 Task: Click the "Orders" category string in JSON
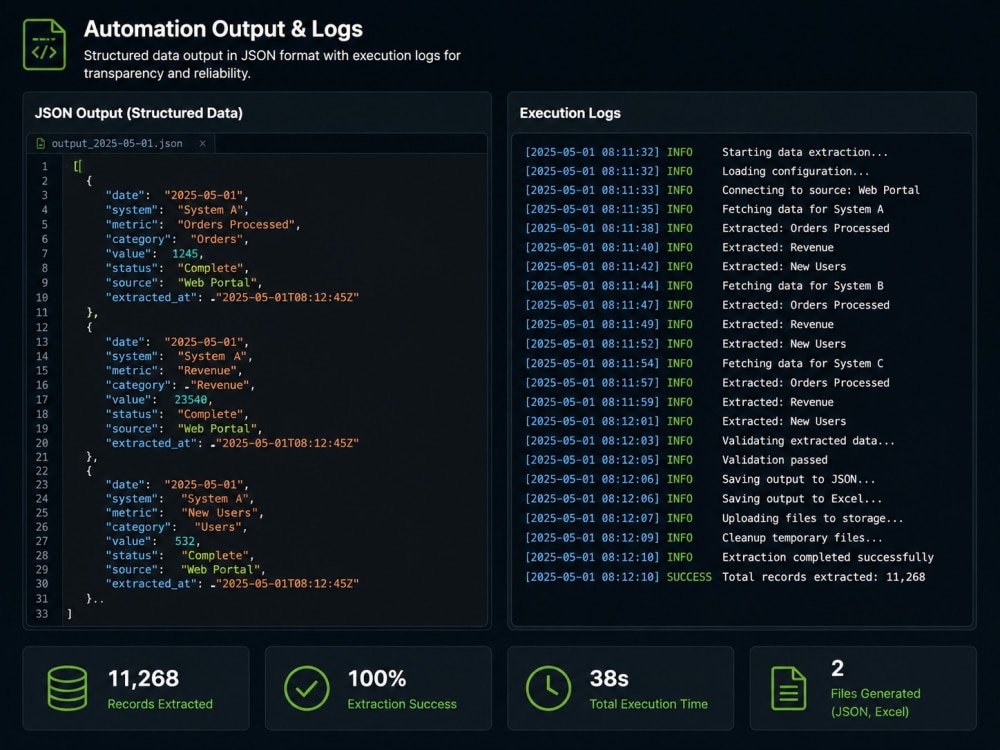click(216, 239)
